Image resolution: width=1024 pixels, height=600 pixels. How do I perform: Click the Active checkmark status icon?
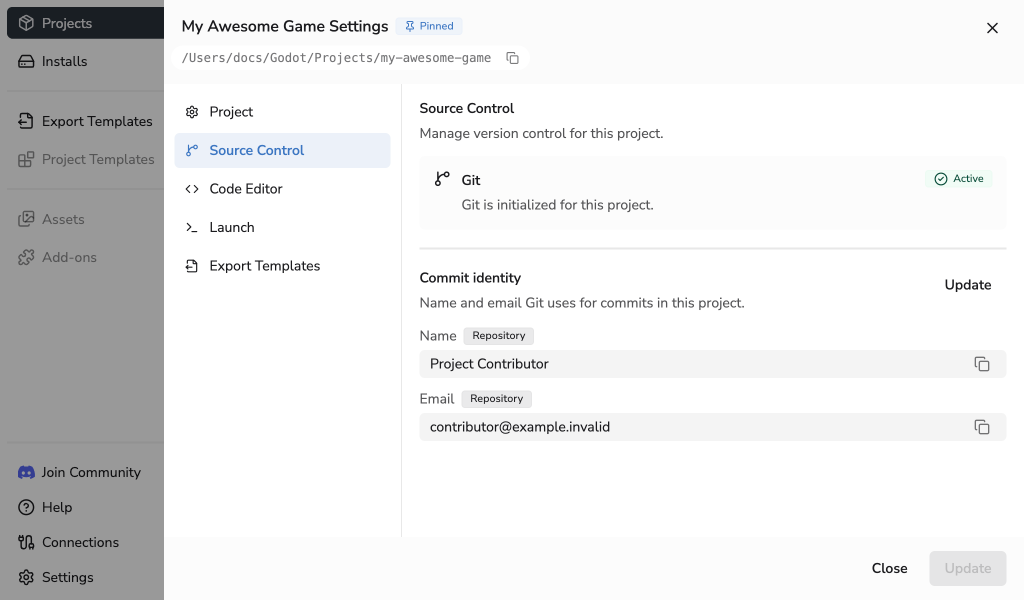click(x=940, y=179)
